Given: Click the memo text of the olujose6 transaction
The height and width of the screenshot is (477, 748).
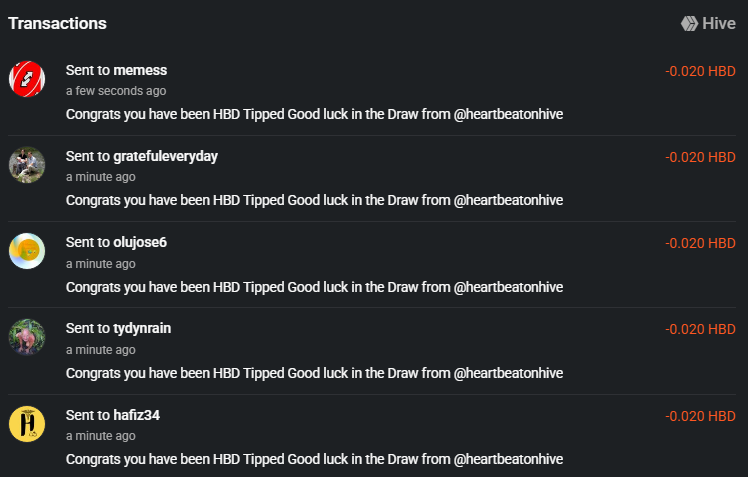Looking at the screenshot, I should pos(314,287).
